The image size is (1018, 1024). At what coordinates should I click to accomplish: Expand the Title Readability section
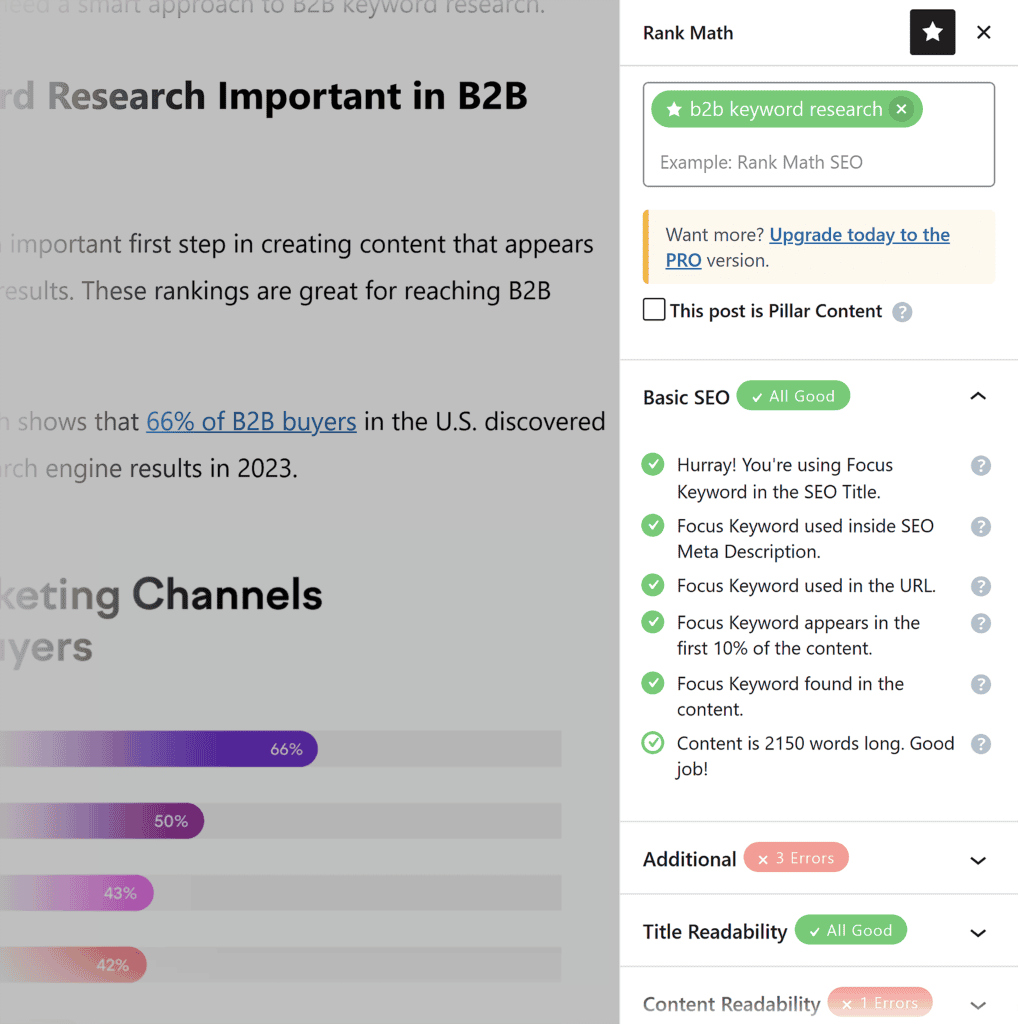(978, 931)
